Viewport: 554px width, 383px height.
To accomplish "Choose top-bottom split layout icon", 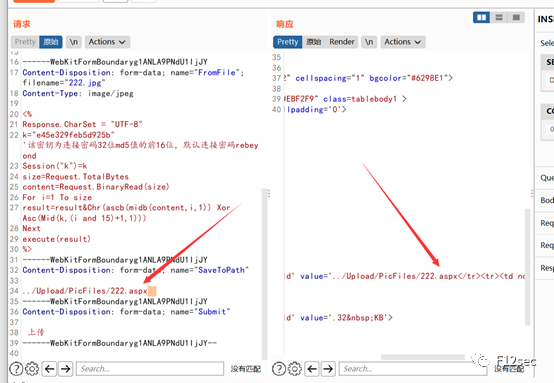I will click(499, 17).
